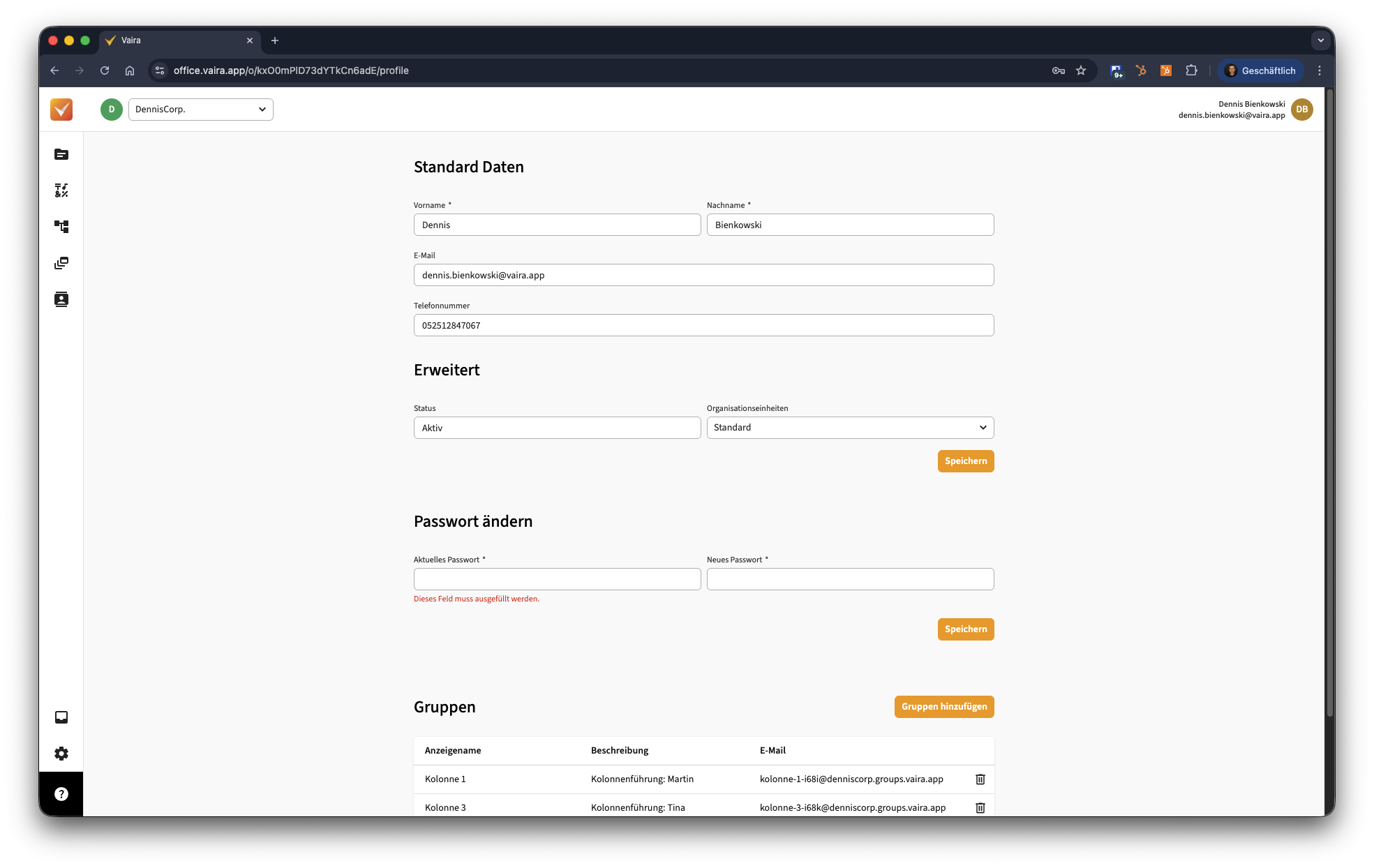The width and height of the screenshot is (1374, 868).
Task: Click the help question mark icon
Action: coord(61,794)
